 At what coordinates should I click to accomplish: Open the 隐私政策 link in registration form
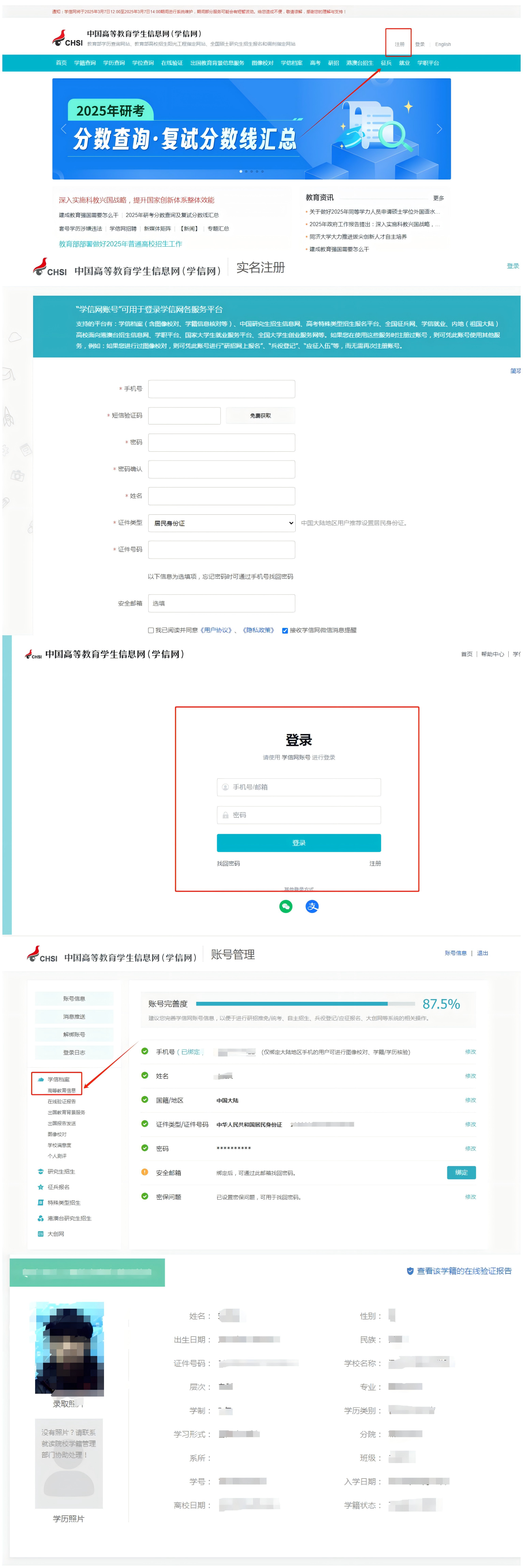[x=258, y=630]
